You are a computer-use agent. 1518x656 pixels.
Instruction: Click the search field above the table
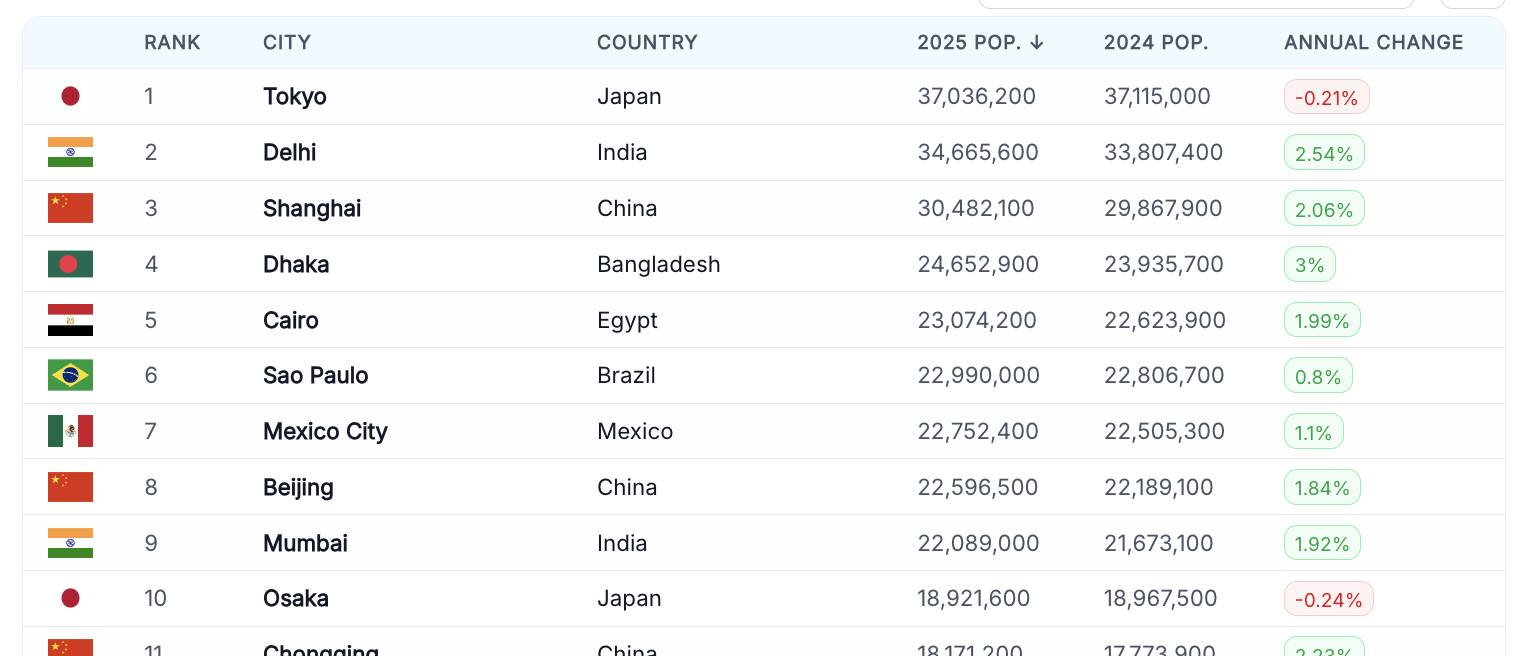tap(1196, 4)
